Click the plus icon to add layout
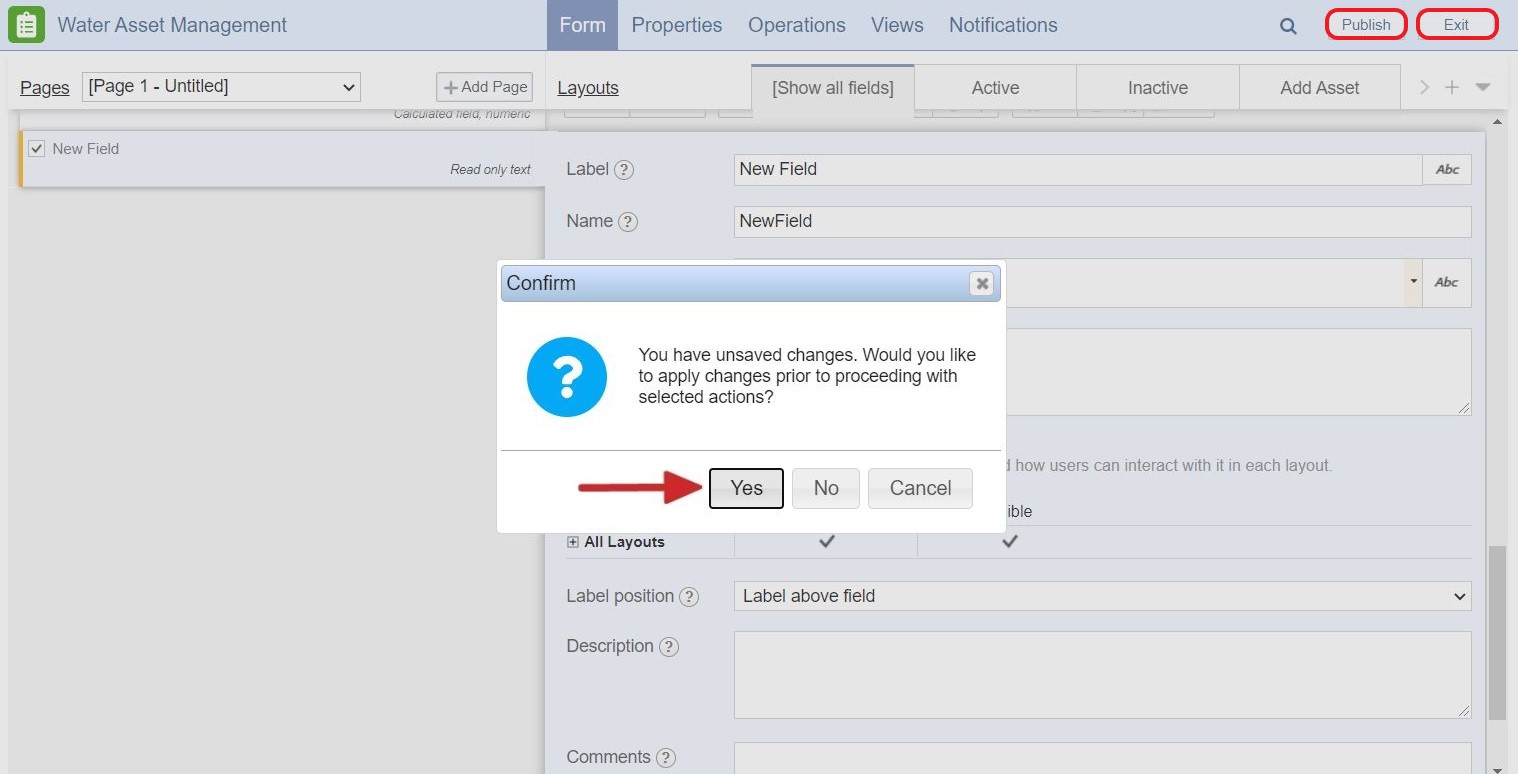 point(1452,88)
